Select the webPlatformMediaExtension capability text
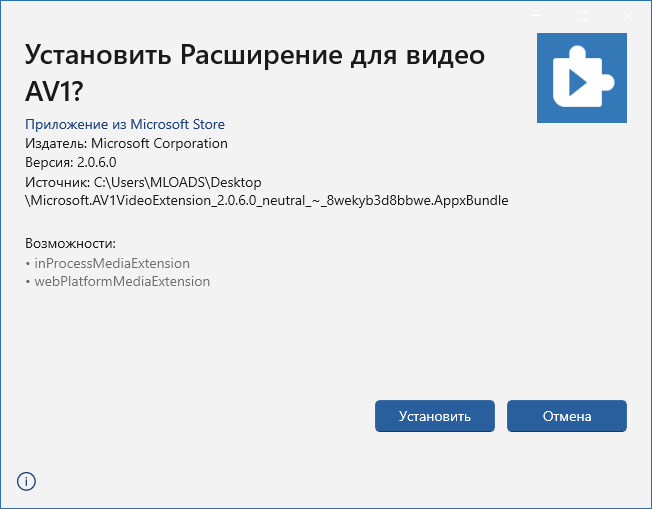This screenshot has height=509, width=652. [122, 282]
